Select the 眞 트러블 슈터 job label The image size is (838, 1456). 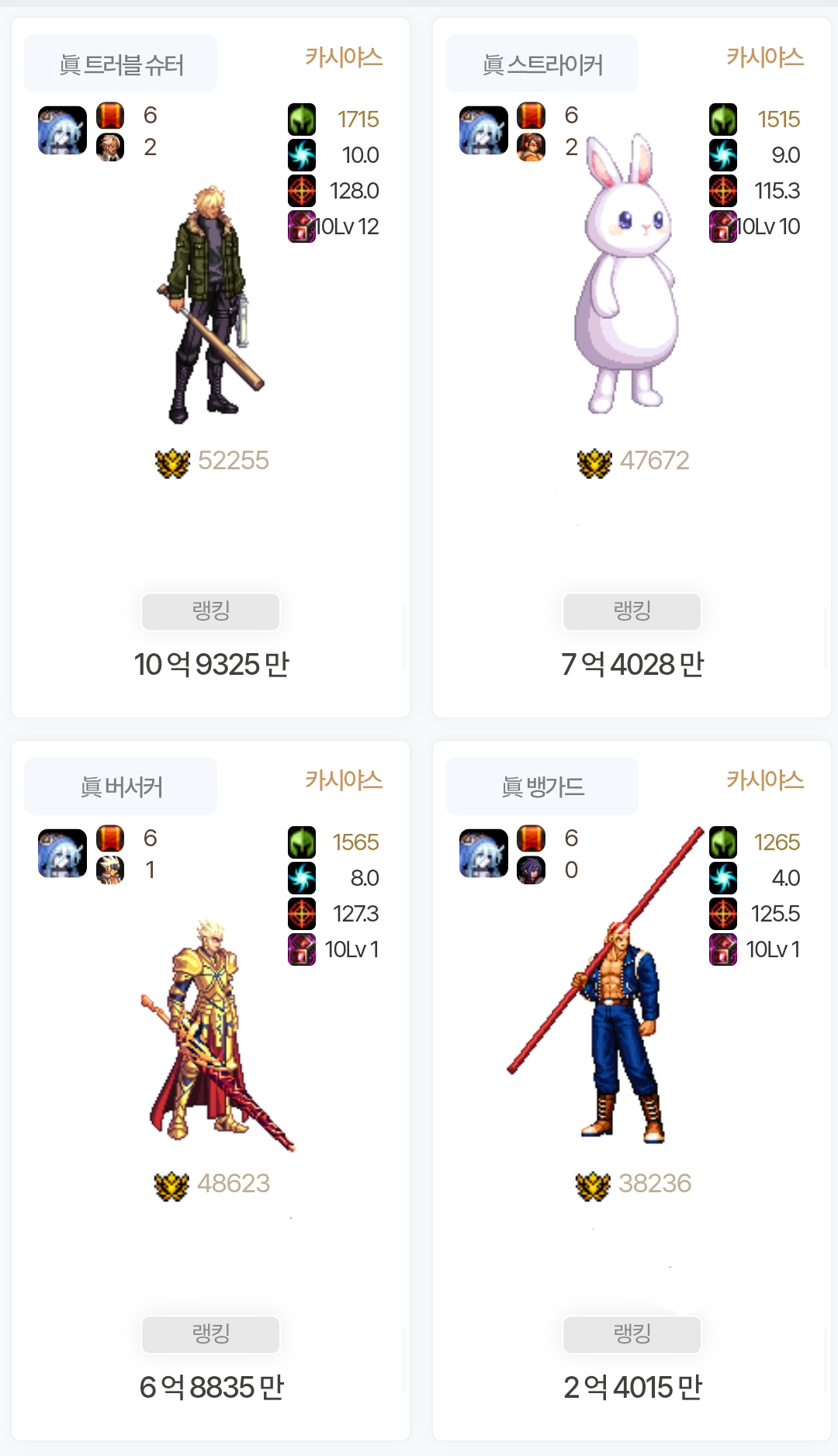[120, 64]
